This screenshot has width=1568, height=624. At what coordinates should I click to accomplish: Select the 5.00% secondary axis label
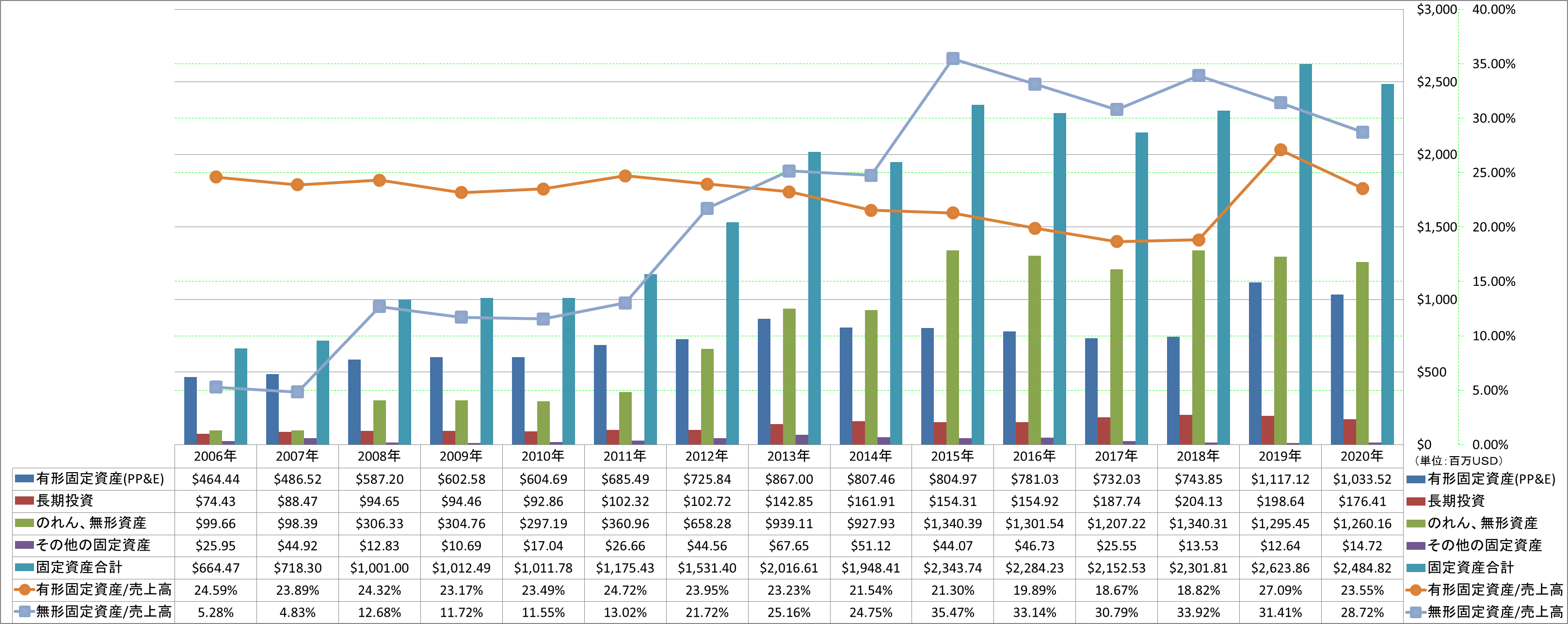pos(1490,390)
